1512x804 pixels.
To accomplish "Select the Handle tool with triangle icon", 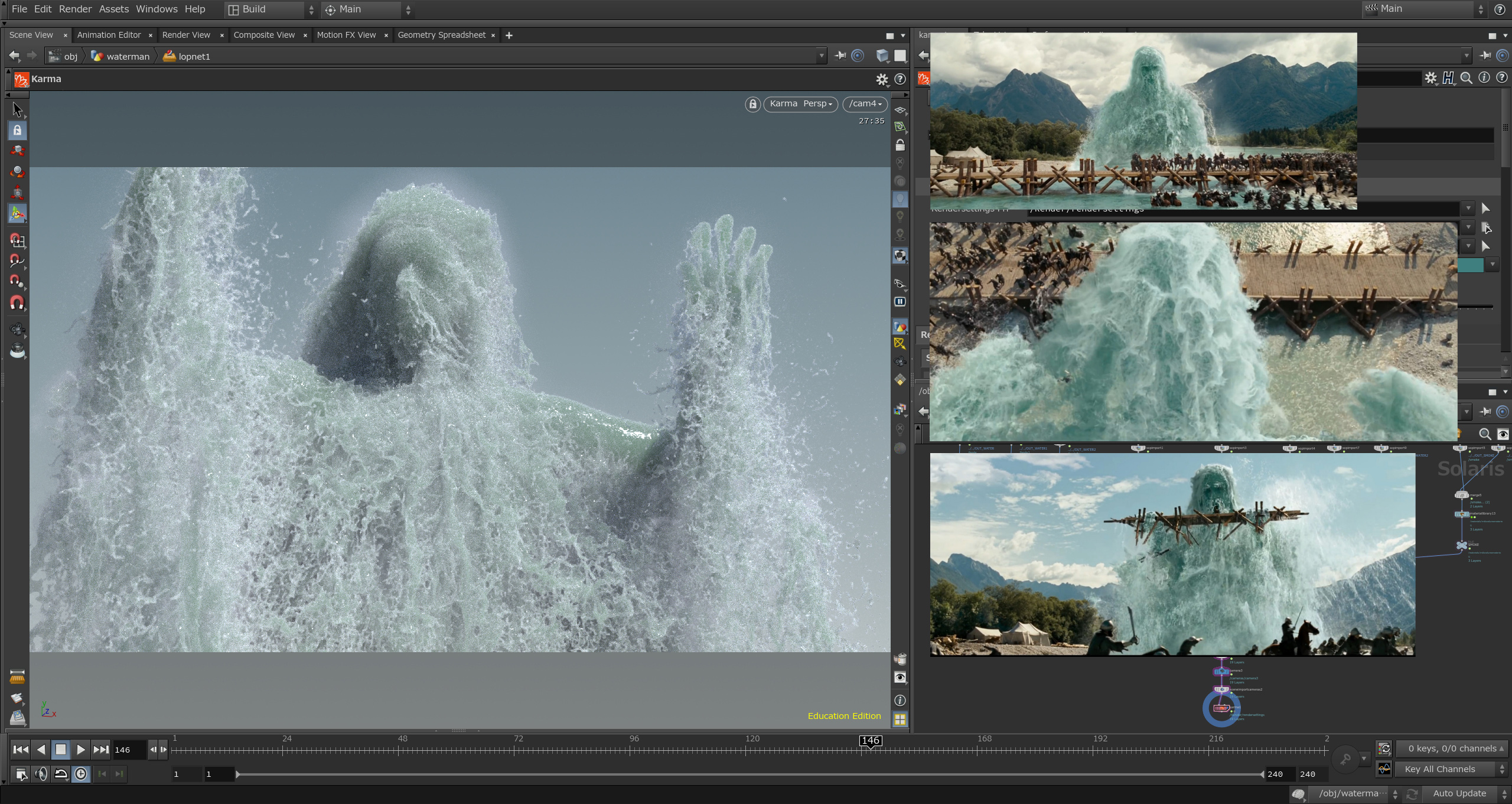I will 17,213.
